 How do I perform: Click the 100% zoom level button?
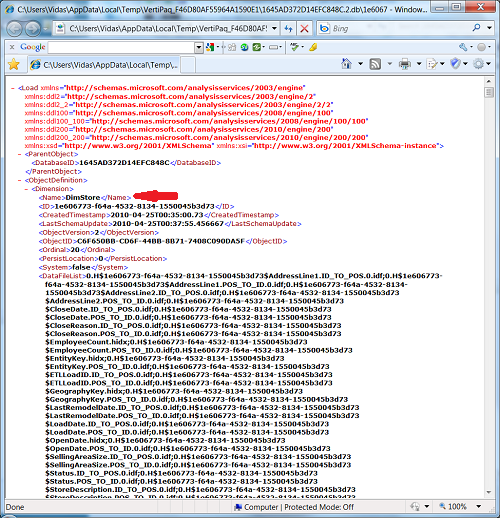click(x=453, y=507)
